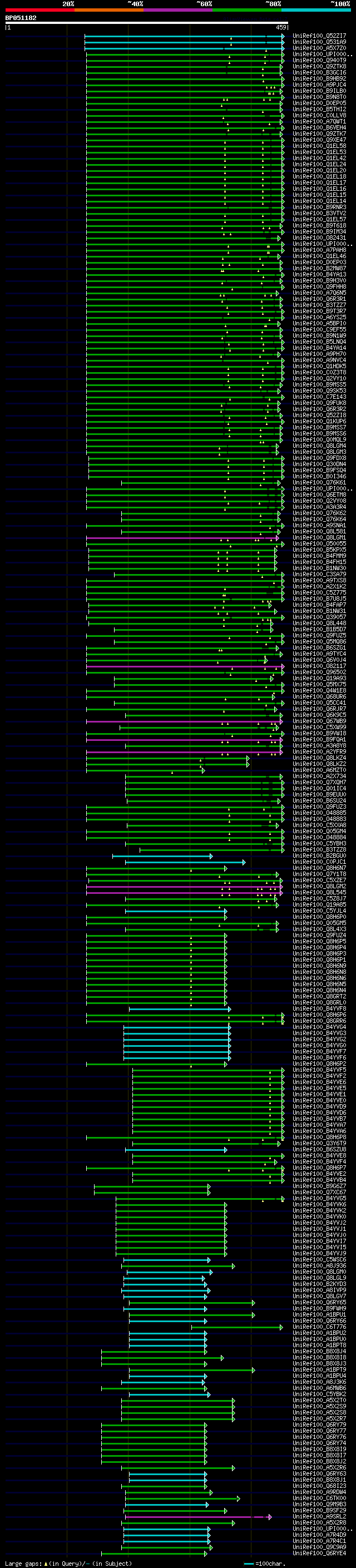Click the UniRef100_Q8LGM1 label
Image resolution: width=356 pixels, height=1568 pixels.
click(x=319, y=537)
